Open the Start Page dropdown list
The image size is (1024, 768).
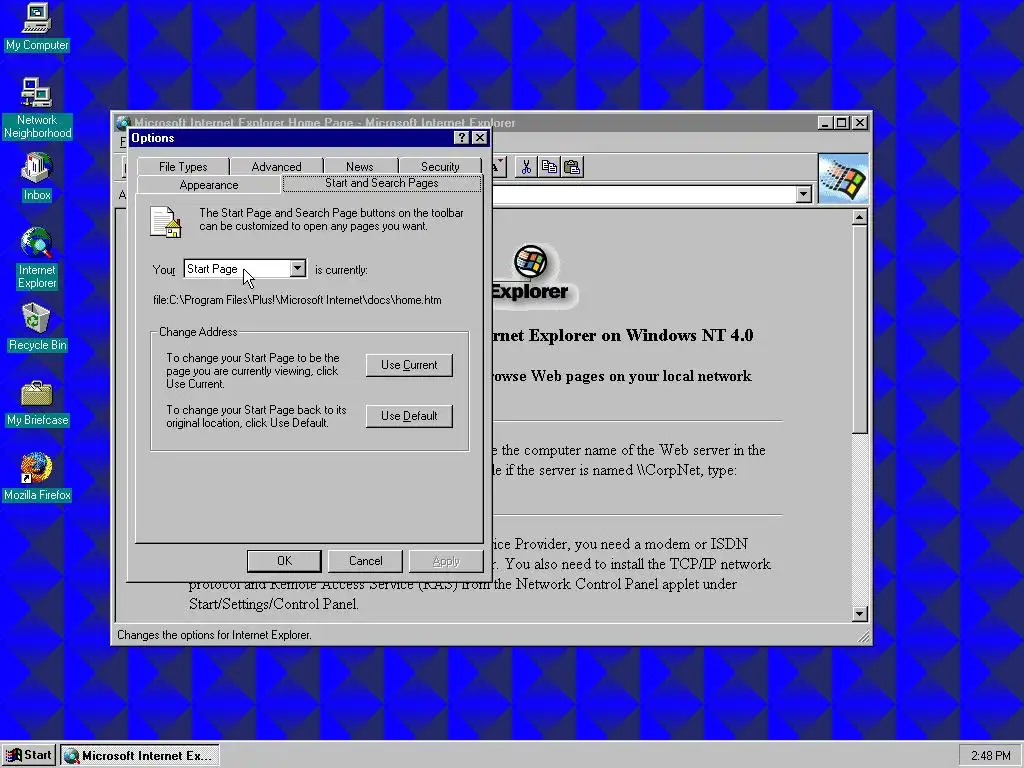click(x=297, y=268)
